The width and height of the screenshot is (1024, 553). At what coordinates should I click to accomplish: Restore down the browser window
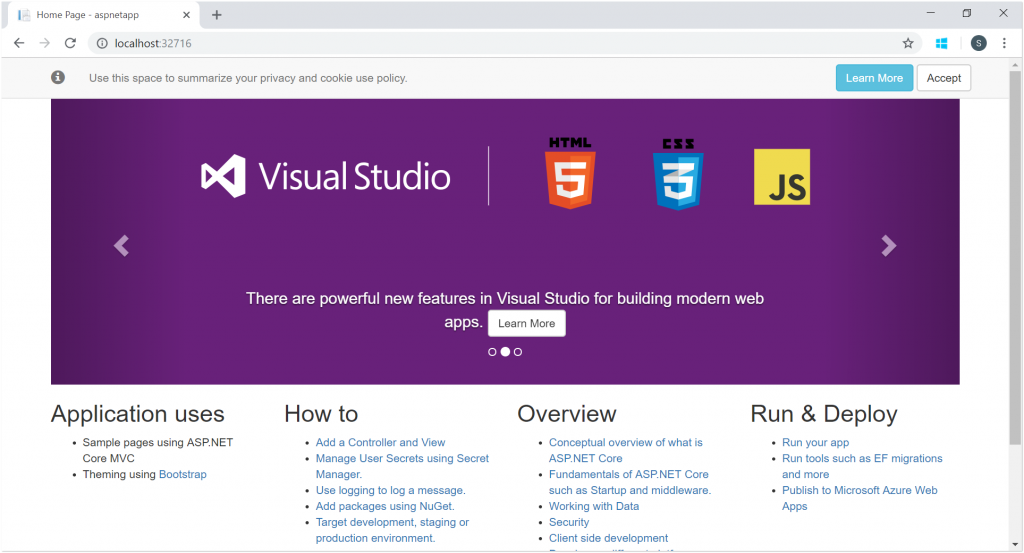(x=967, y=13)
